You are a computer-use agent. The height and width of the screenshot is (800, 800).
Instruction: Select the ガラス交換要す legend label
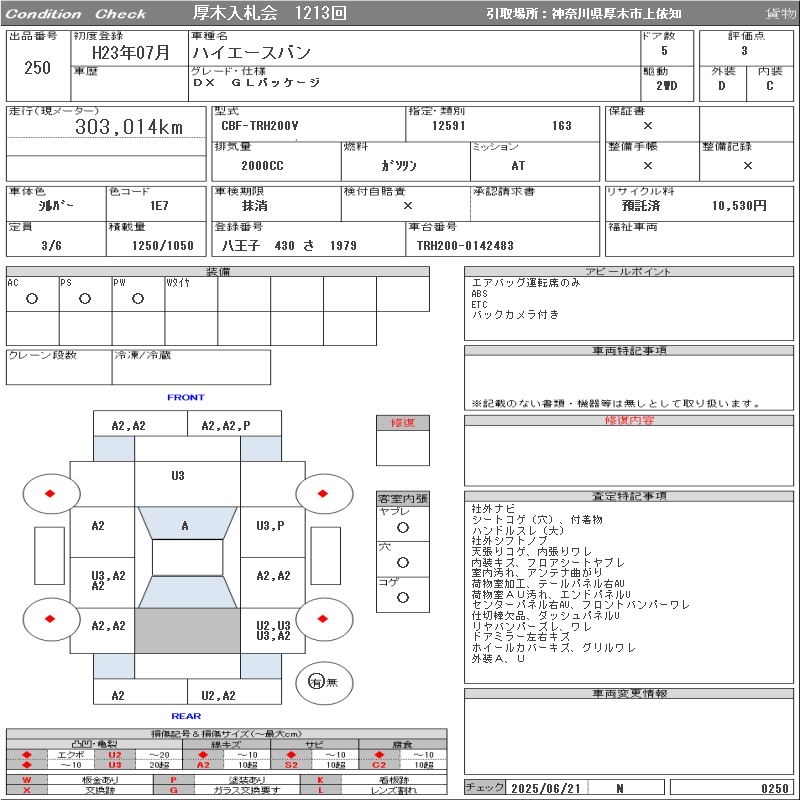(247, 790)
